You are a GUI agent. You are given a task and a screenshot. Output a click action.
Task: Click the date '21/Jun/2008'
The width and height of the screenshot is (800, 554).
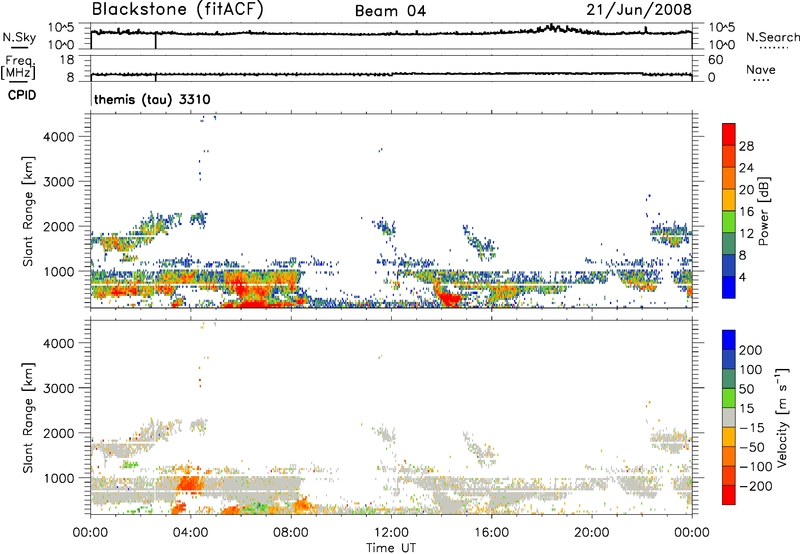coord(639,10)
